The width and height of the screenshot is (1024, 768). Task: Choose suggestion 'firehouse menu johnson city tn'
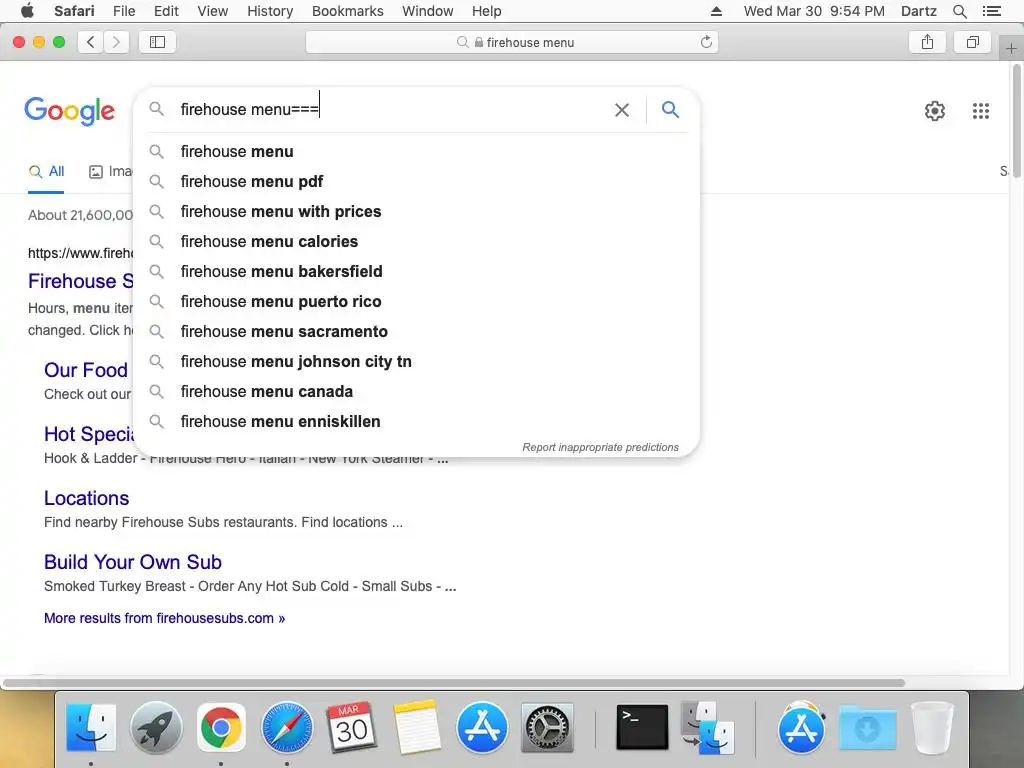pyautogui.click(x=418, y=362)
